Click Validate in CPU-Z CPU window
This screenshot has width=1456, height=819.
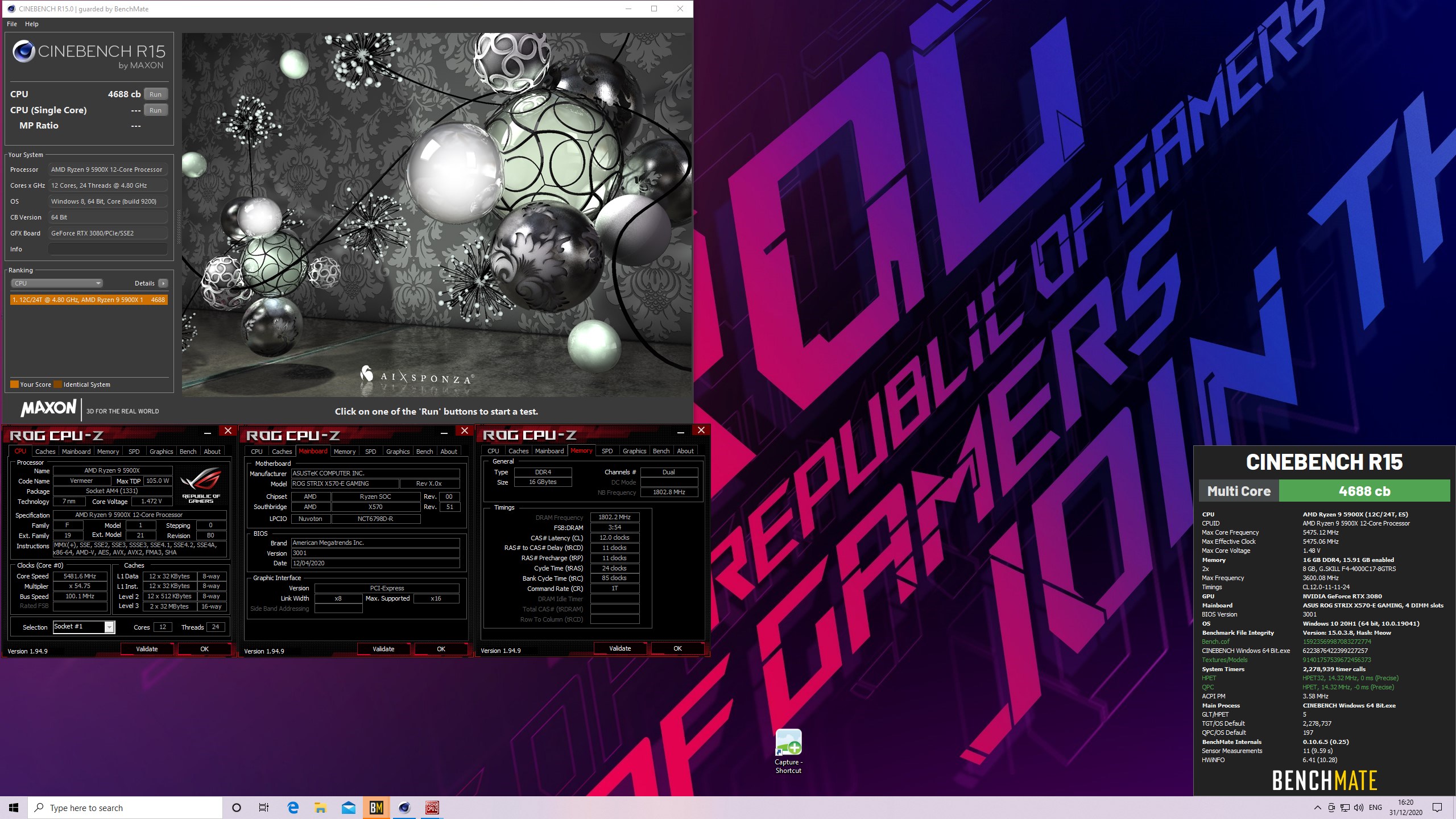click(147, 649)
